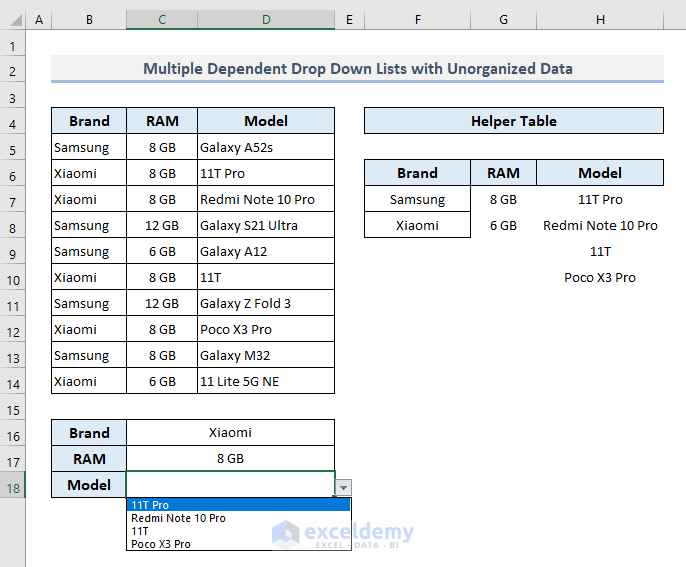This screenshot has width=686, height=567.
Task: Click 'Xiaomi' in the helper table
Action: 417,225
